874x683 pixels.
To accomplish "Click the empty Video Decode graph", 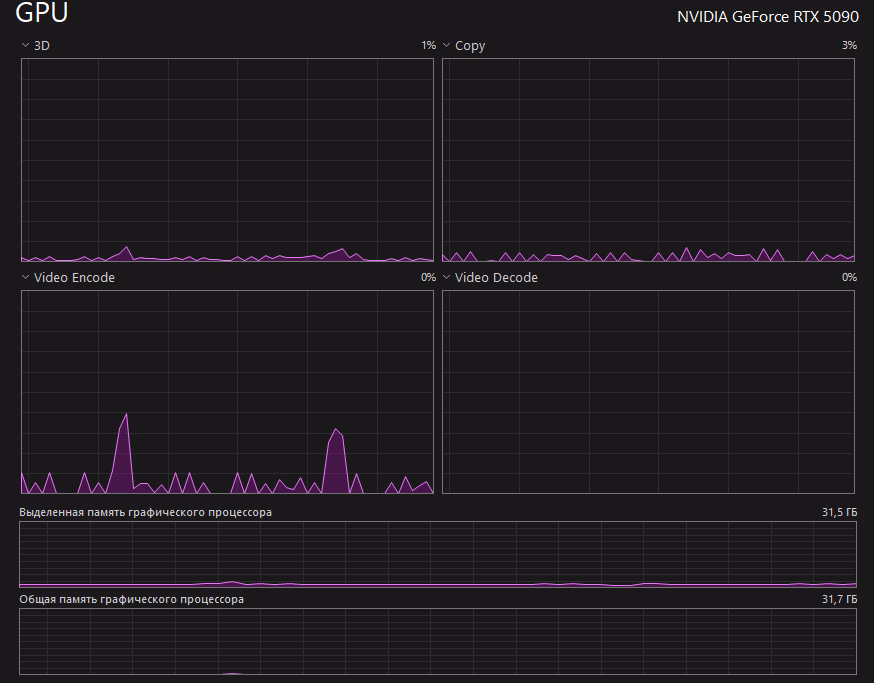I will point(648,392).
